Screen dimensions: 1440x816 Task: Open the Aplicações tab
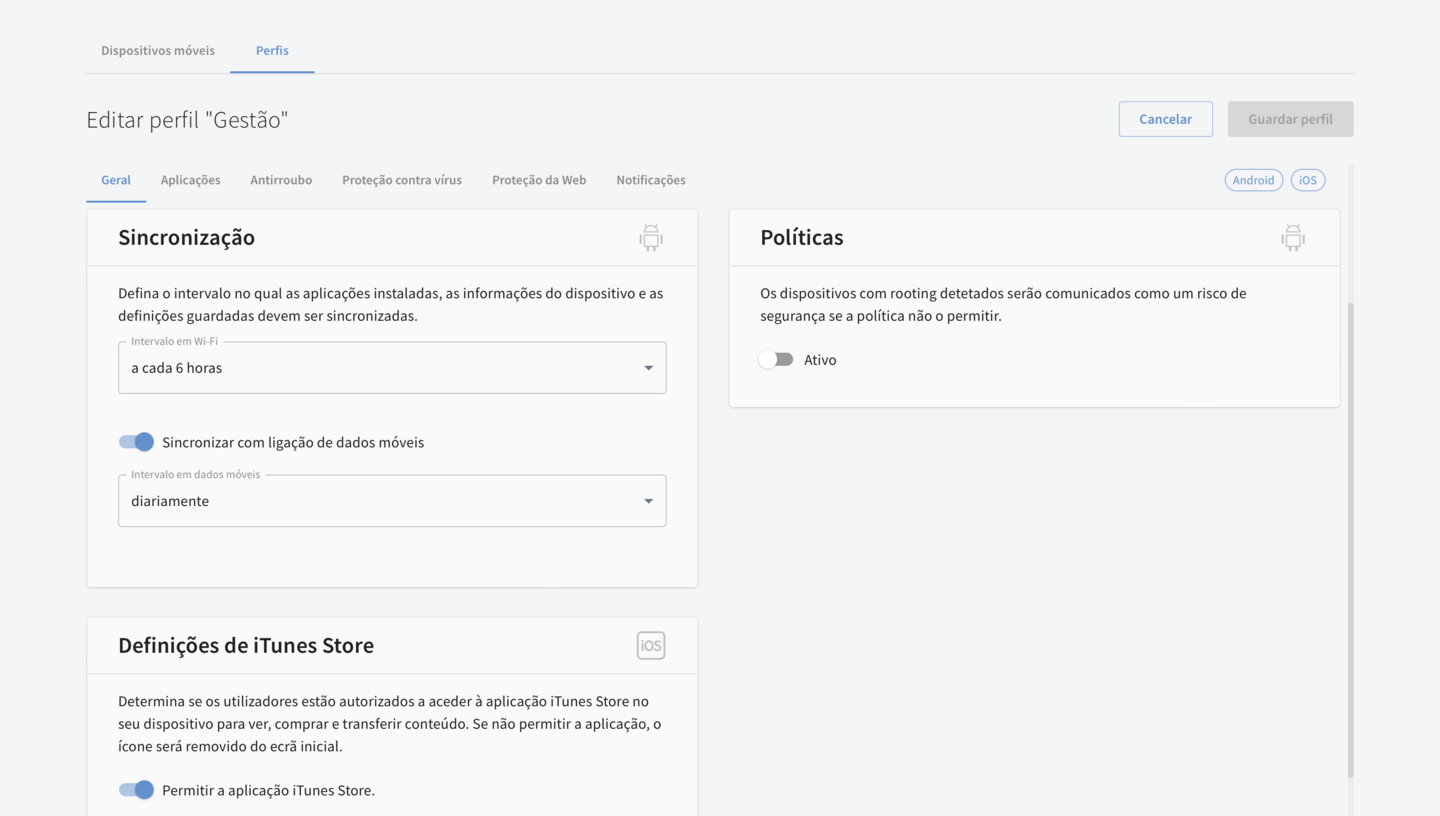point(190,180)
